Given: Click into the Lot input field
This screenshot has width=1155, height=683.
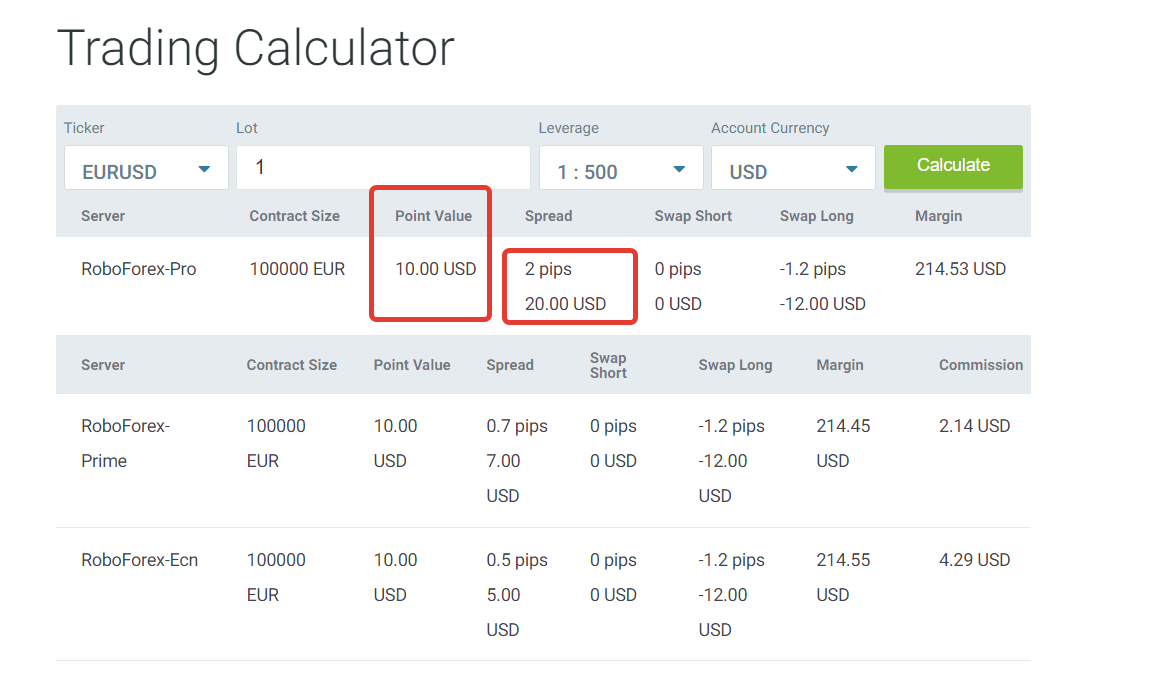Looking at the screenshot, I should coord(383,167).
